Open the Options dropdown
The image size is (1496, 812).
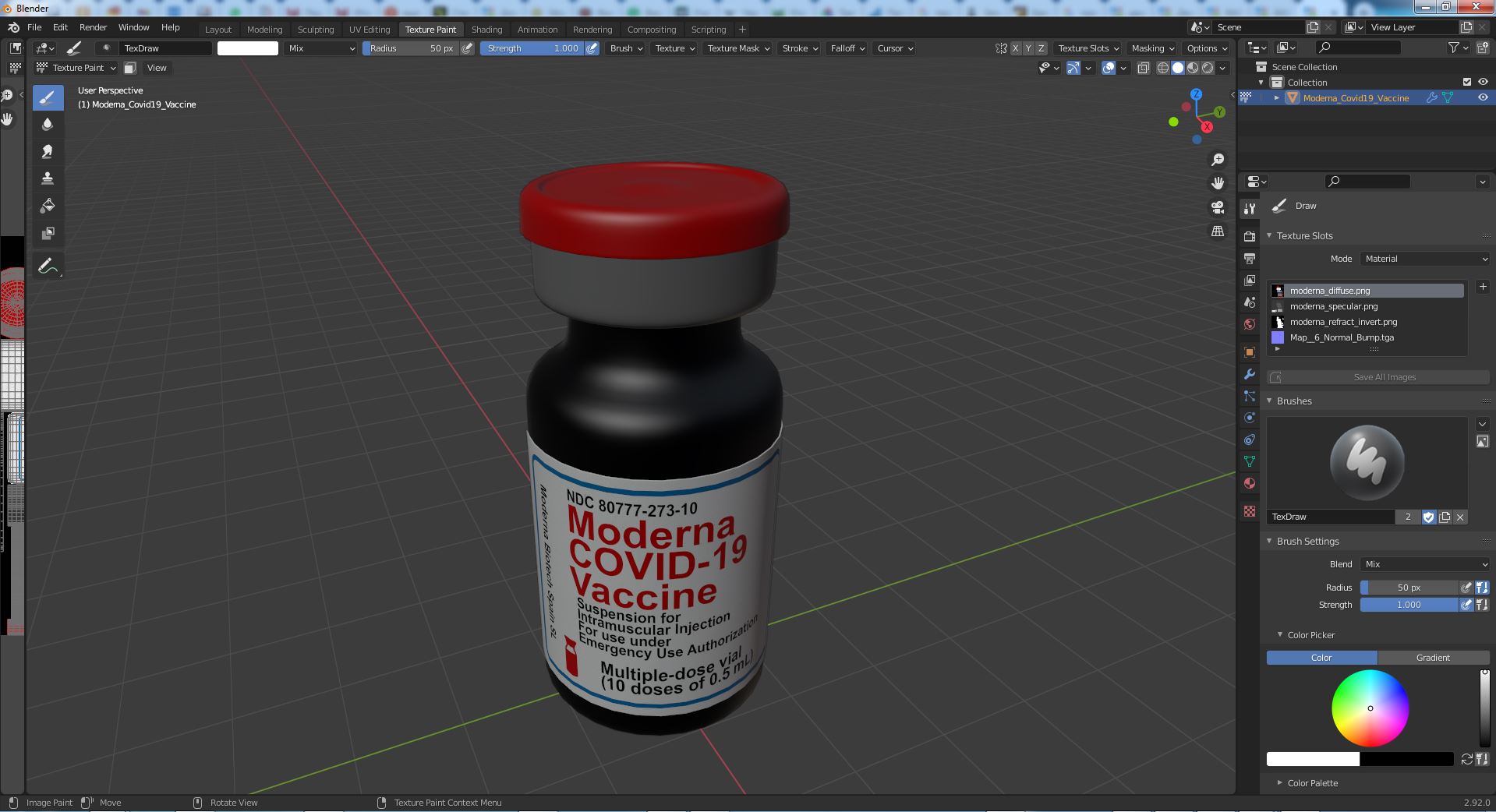coord(1207,48)
